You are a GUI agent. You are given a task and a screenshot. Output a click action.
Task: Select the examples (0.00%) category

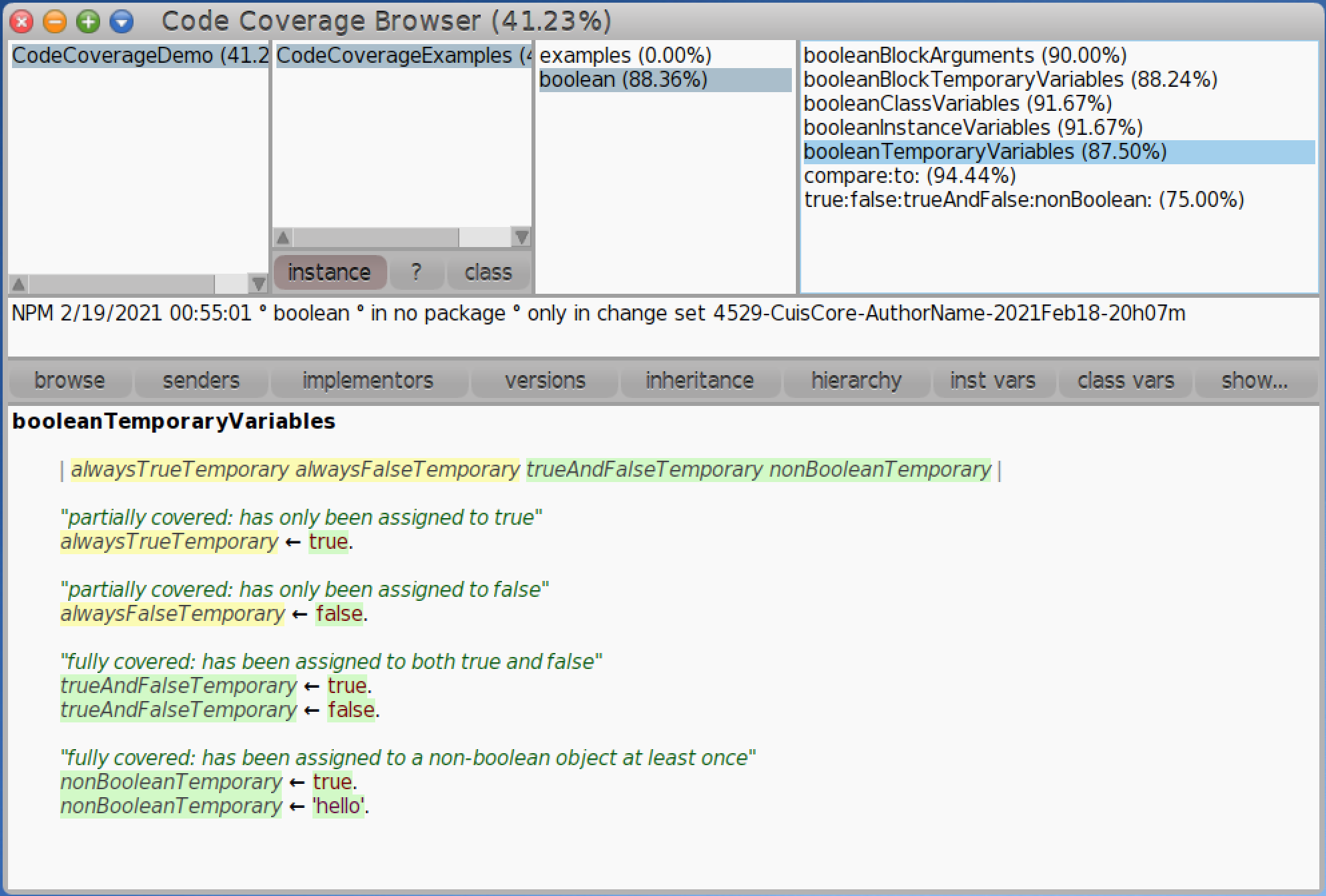point(625,55)
